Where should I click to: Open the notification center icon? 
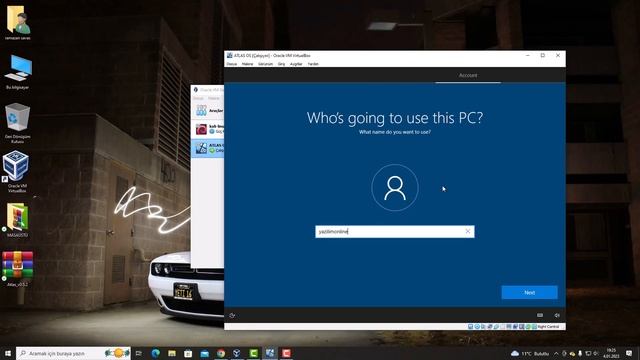[629, 353]
